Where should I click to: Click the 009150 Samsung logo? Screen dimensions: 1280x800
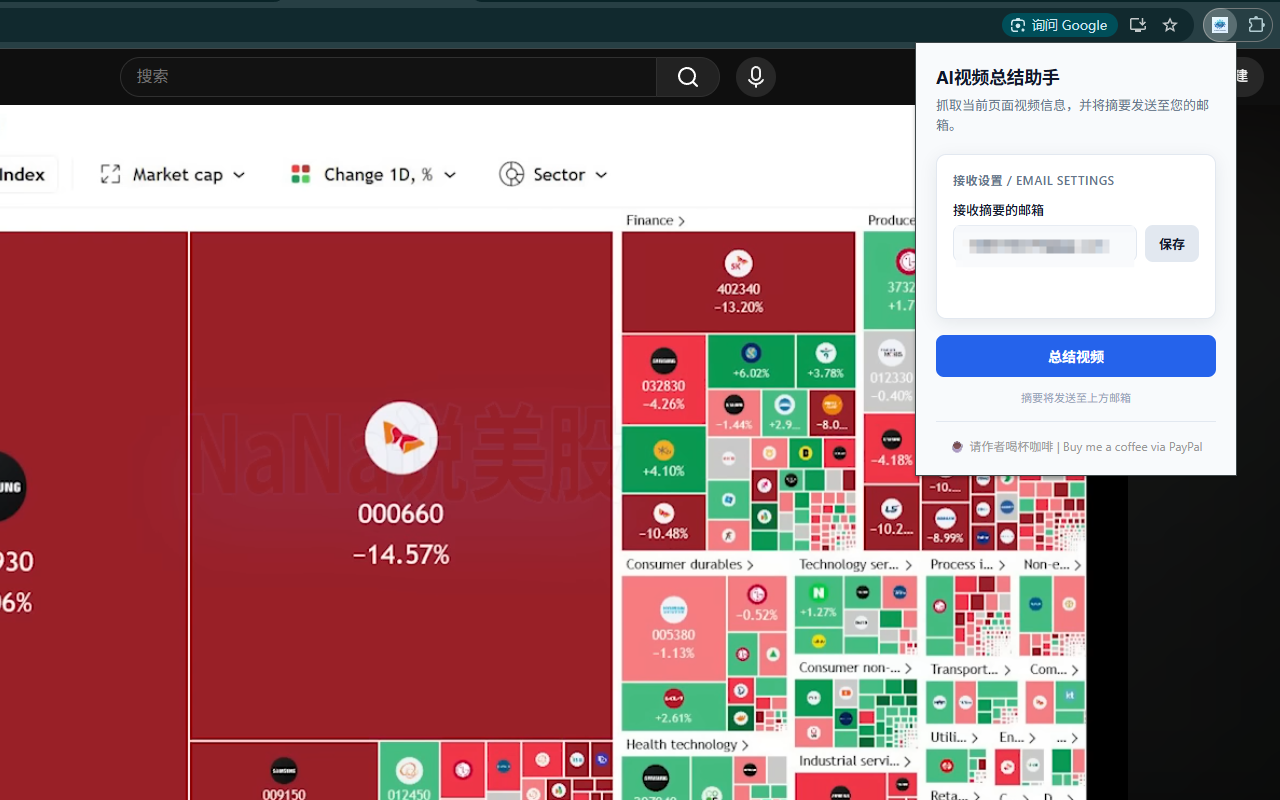284,770
